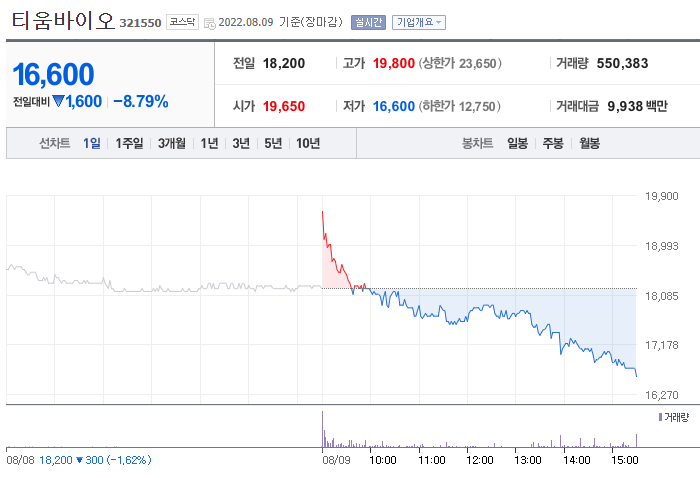This screenshot has width=700, height=478.
Task: Click the 19,900 price axis label
Action: tap(662, 196)
